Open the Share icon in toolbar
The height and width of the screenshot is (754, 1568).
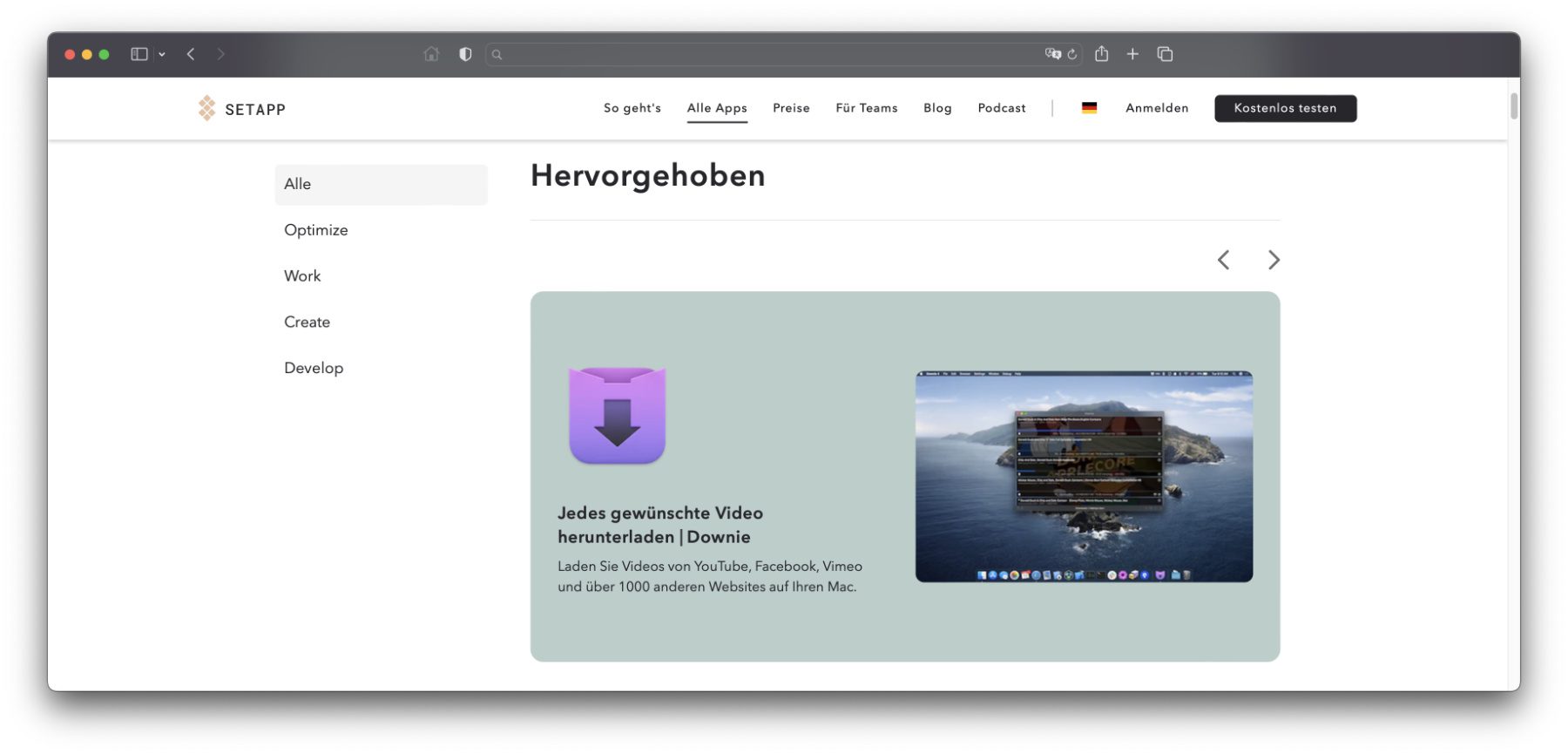click(x=1102, y=54)
